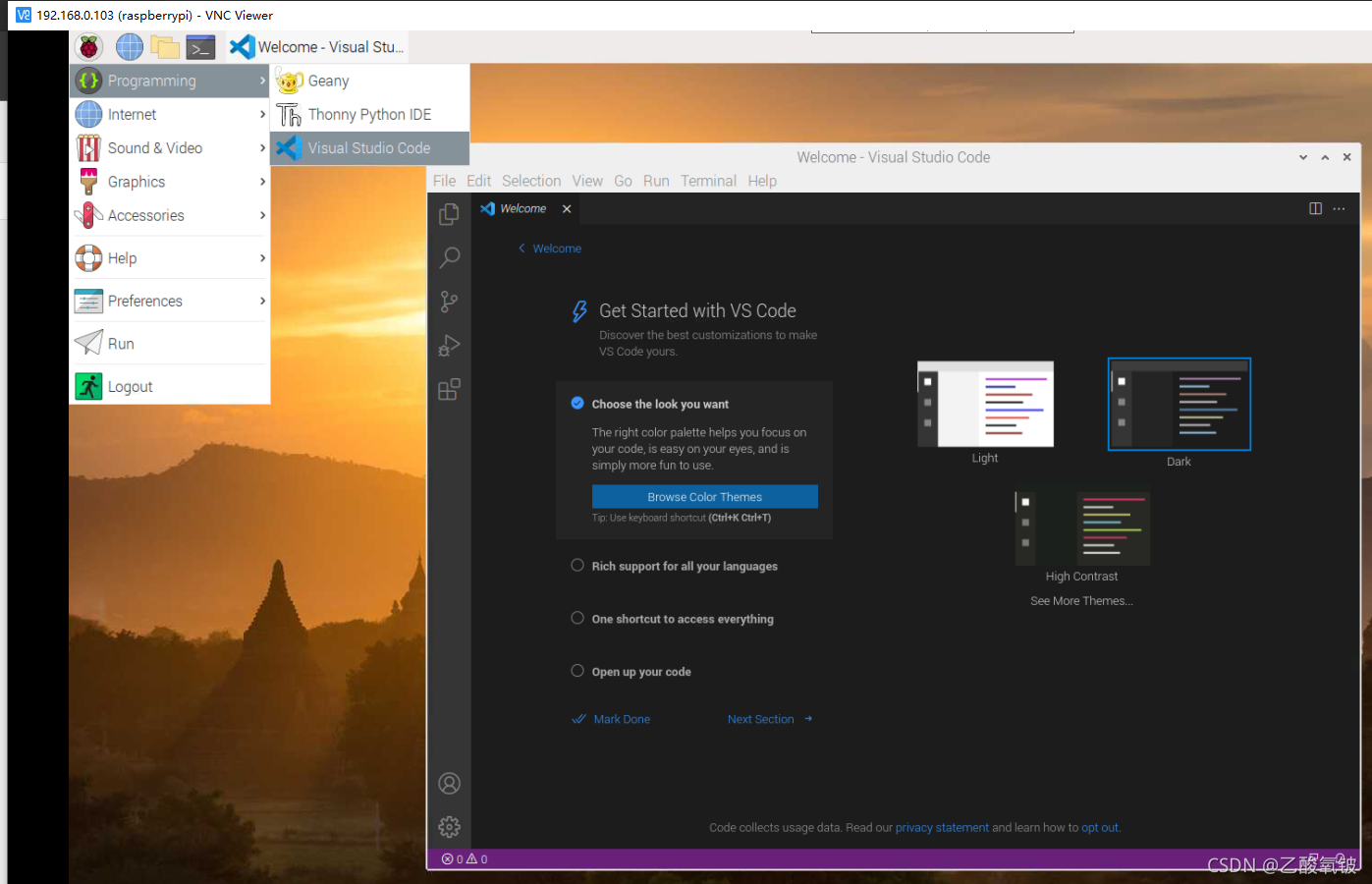Click the VS Code window title bar dropdown arrow
The image size is (1372, 884).
pyautogui.click(x=1303, y=157)
